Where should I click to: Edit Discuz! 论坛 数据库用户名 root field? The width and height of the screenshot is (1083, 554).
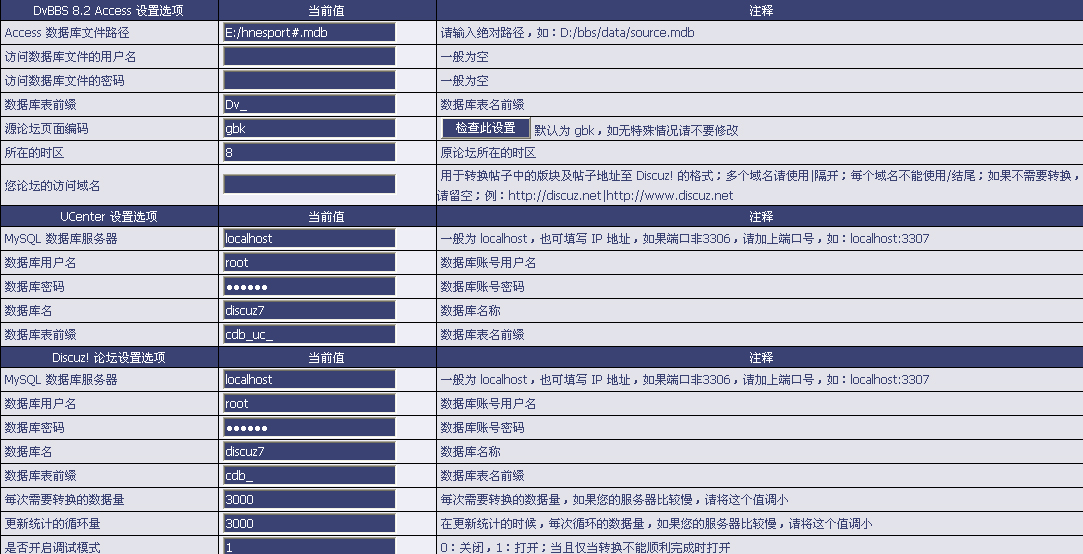309,403
